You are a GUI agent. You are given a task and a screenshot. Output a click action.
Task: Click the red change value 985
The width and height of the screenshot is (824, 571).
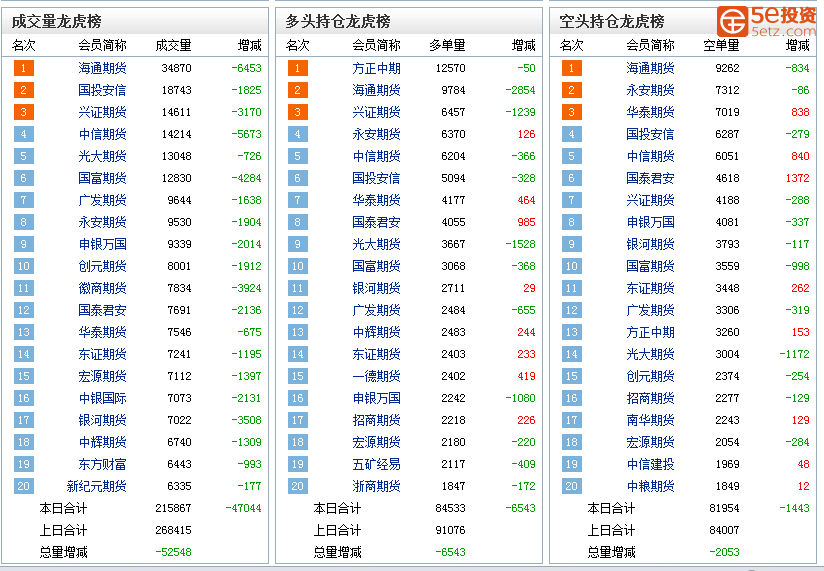tap(526, 222)
